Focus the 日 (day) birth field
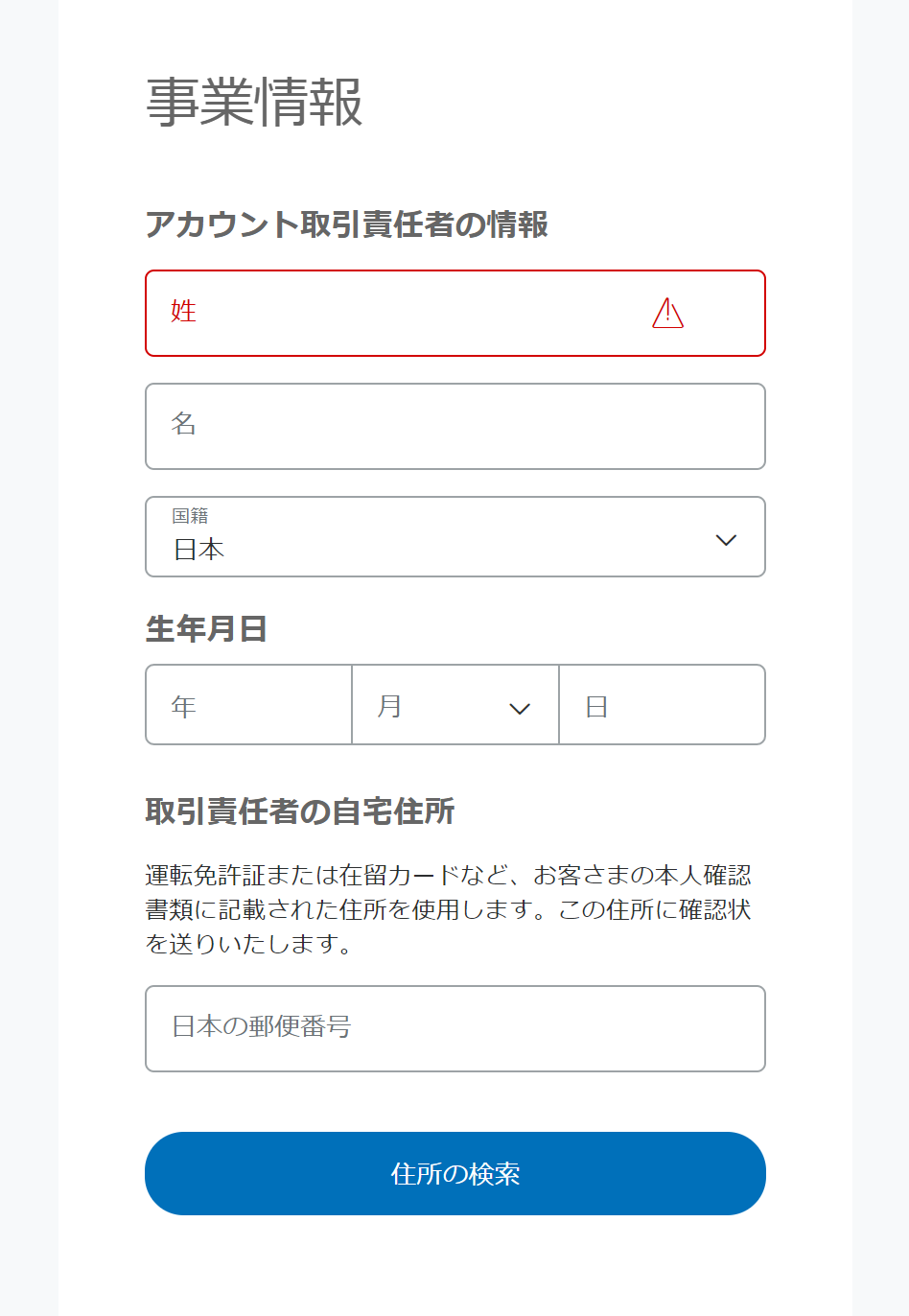The image size is (909, 1316). point(662,705)
